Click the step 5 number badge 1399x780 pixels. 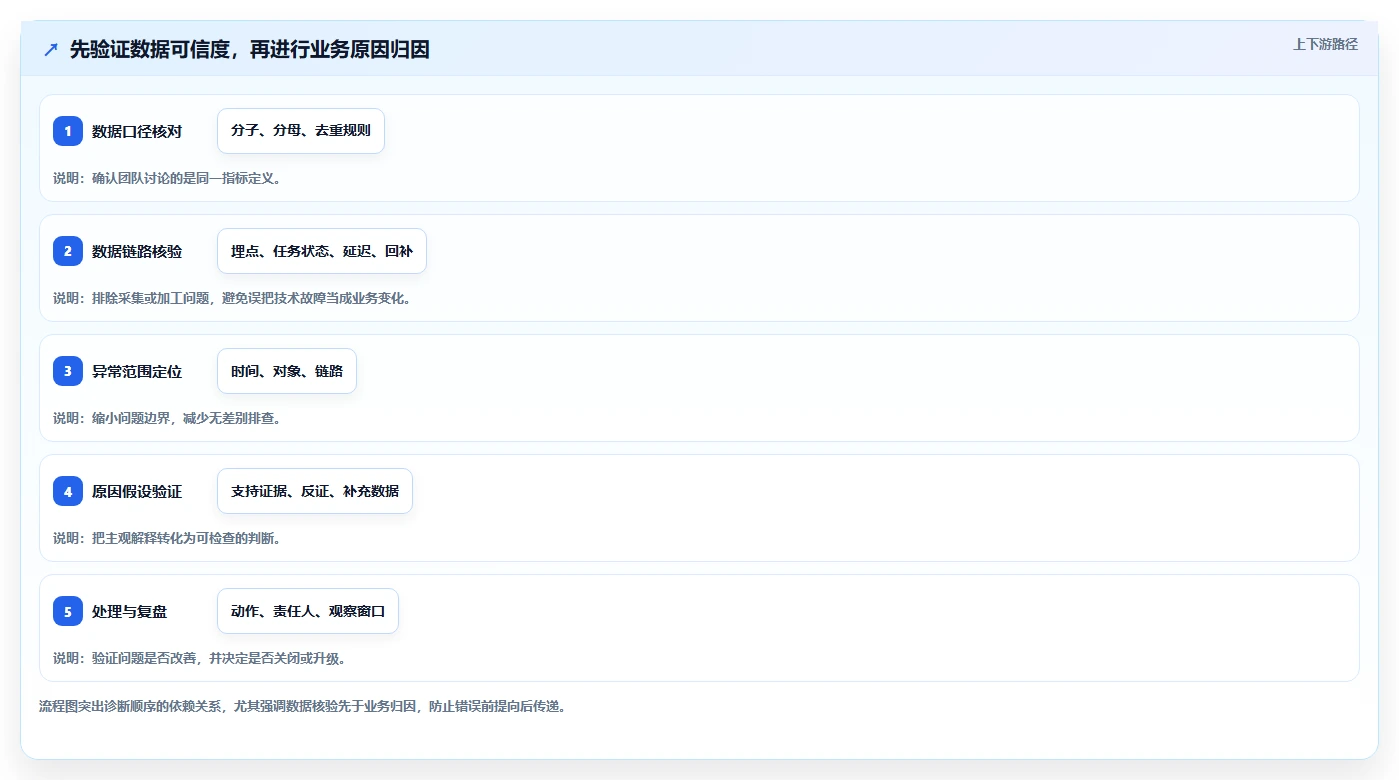[68, 611]
